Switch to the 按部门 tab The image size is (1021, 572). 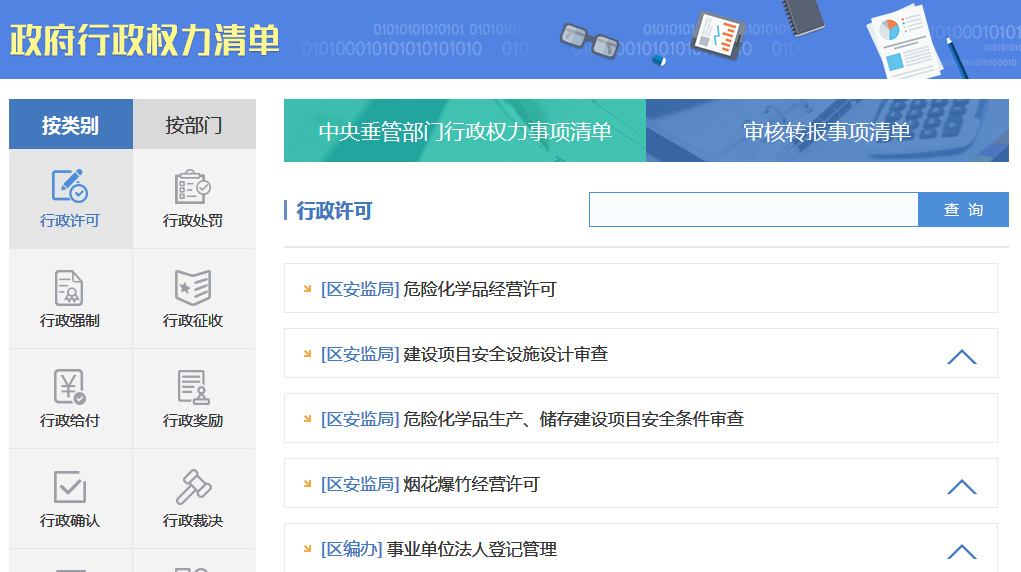tap(194, 124)
